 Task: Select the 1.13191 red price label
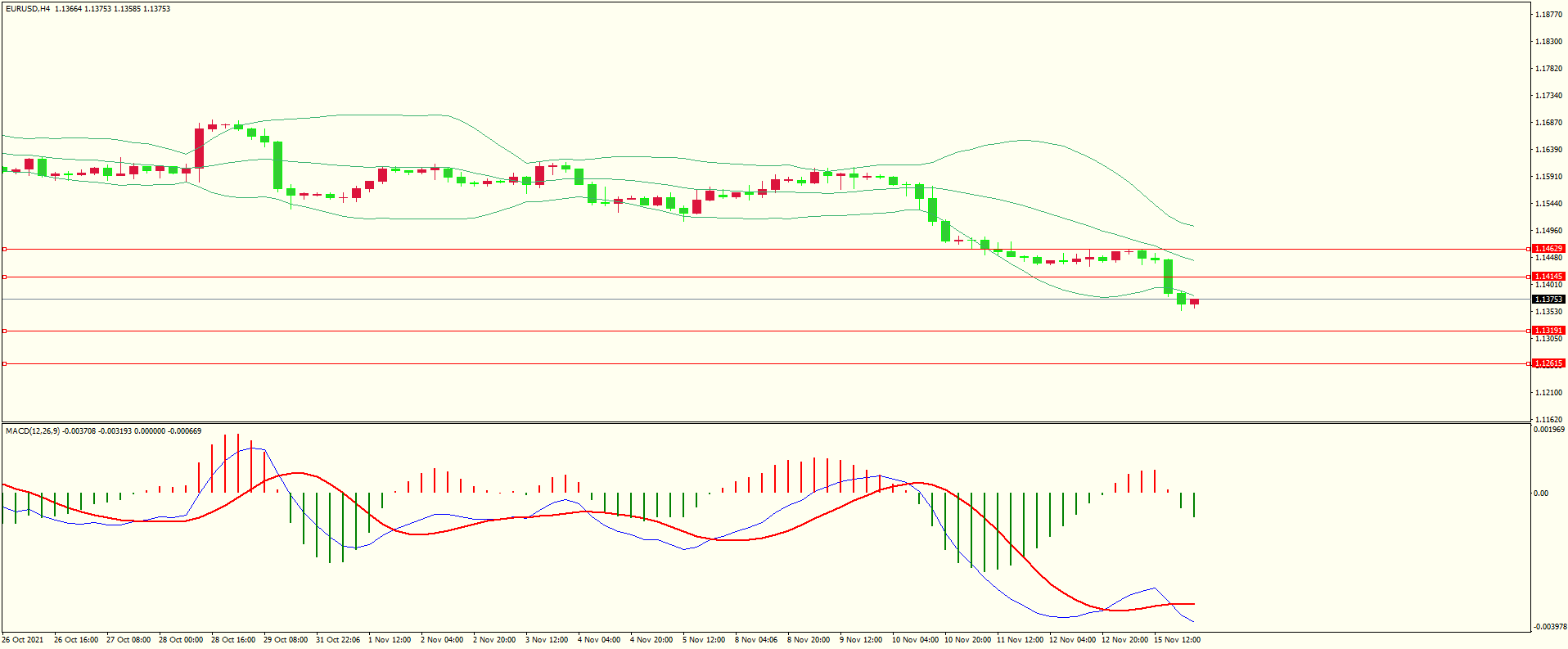click(1548, 331)
